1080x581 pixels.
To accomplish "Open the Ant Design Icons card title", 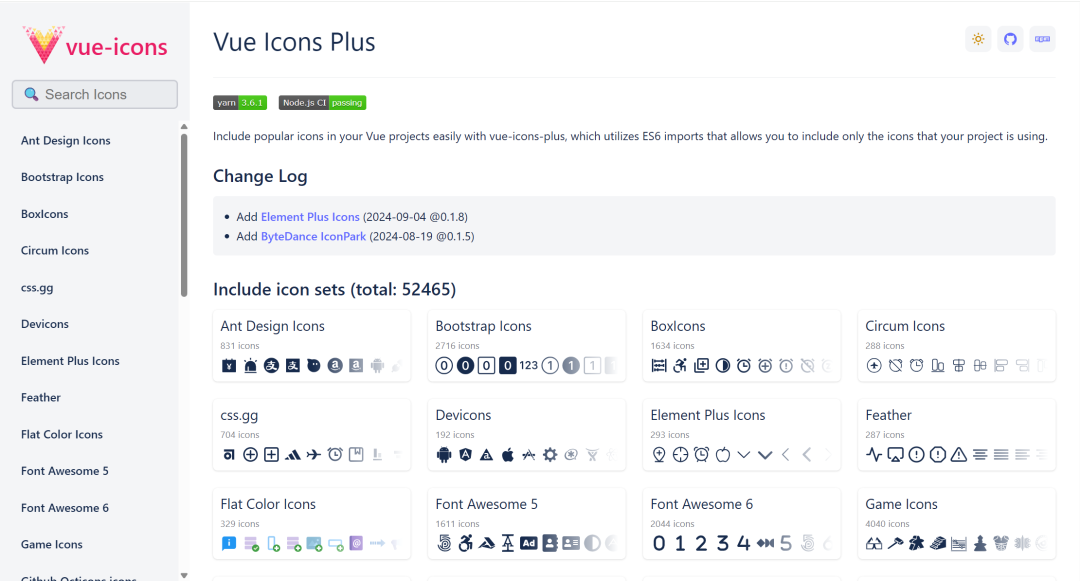I will [272, 326].
